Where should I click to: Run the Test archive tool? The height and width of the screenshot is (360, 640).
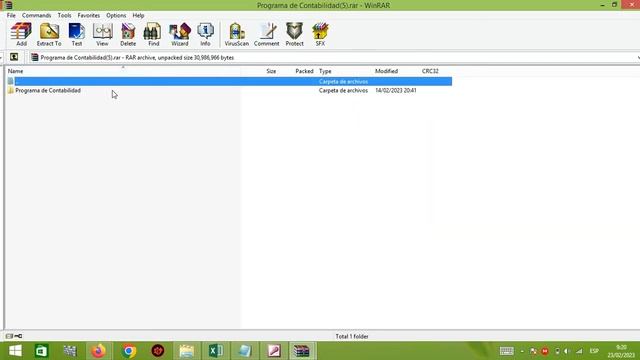[x=77, y=34]
